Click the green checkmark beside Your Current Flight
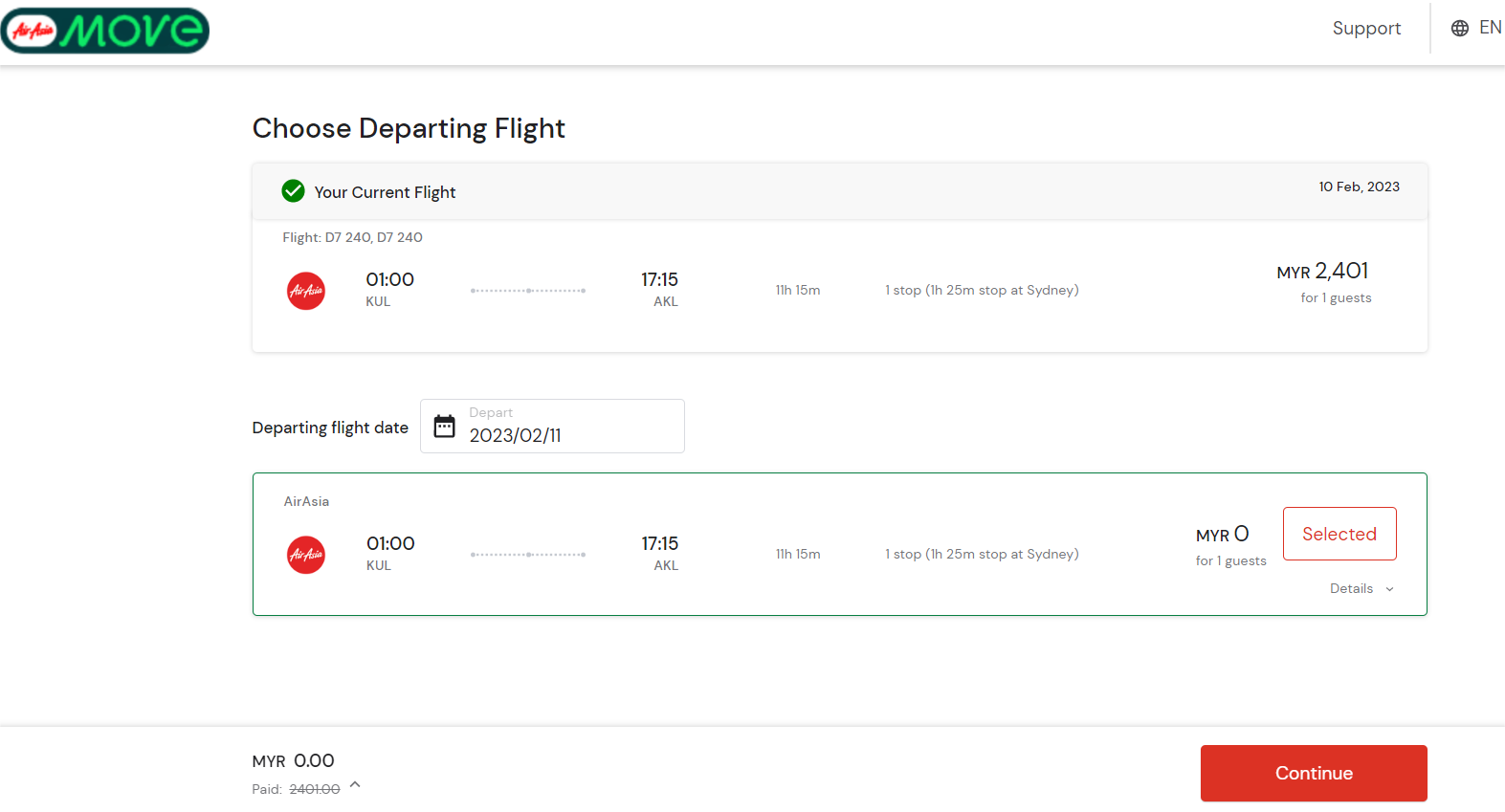Screen dimensions: 1505x812 pyautogui.click(x=294, y=191)
